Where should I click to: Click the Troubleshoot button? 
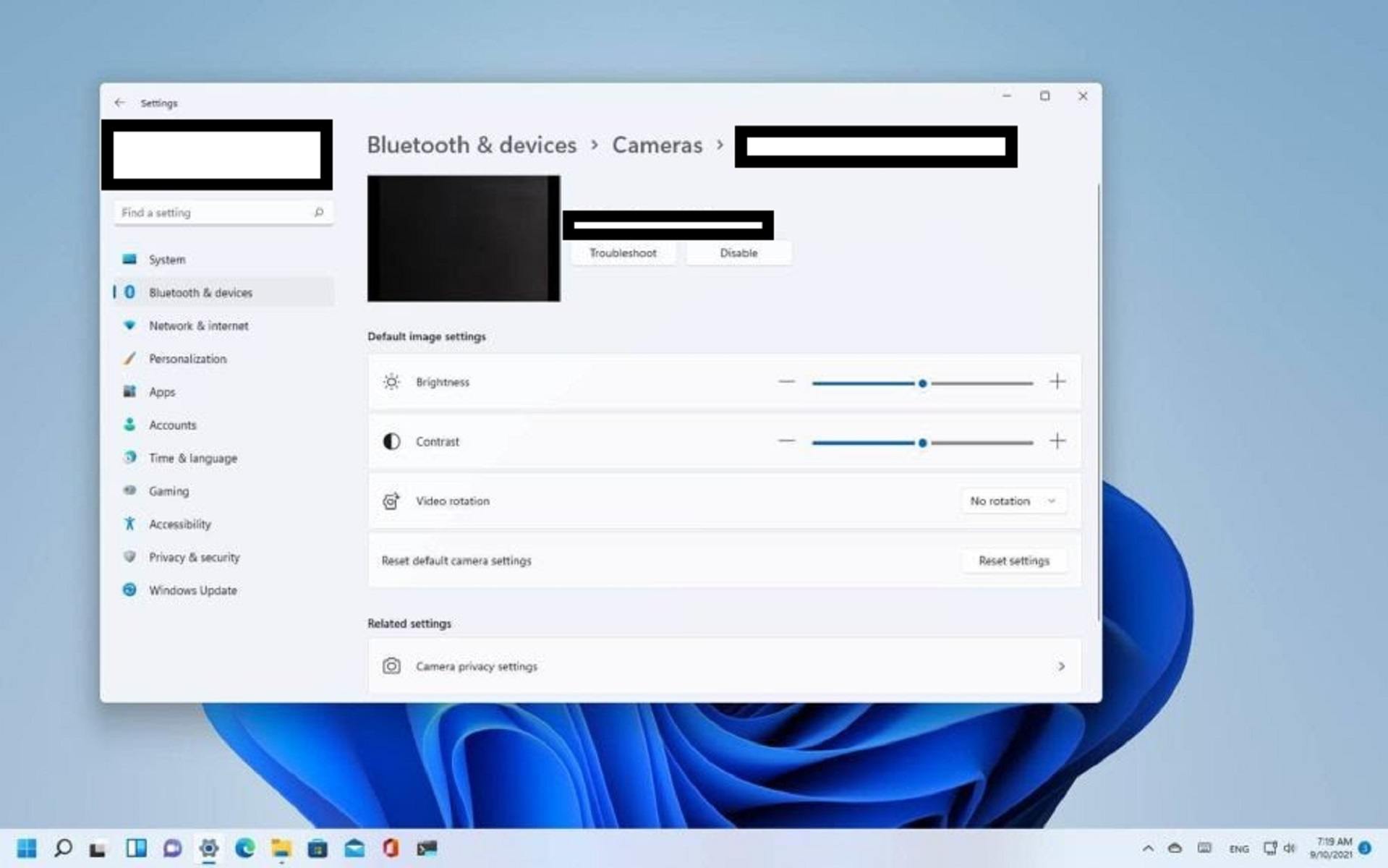(x=623, y=252)
